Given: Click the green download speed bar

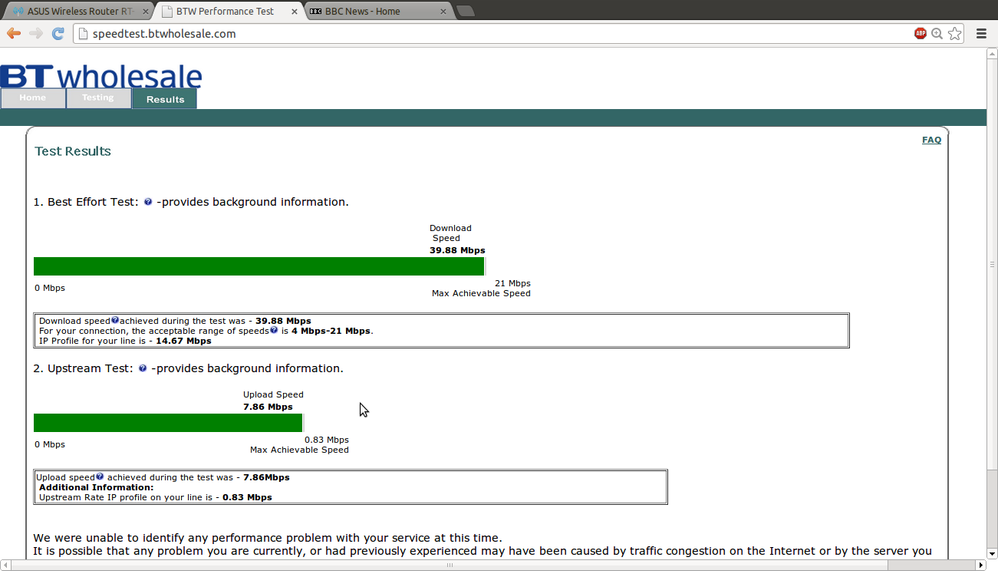Looking at the screenshot, I should pyautogui.click(x=259, y=266).
